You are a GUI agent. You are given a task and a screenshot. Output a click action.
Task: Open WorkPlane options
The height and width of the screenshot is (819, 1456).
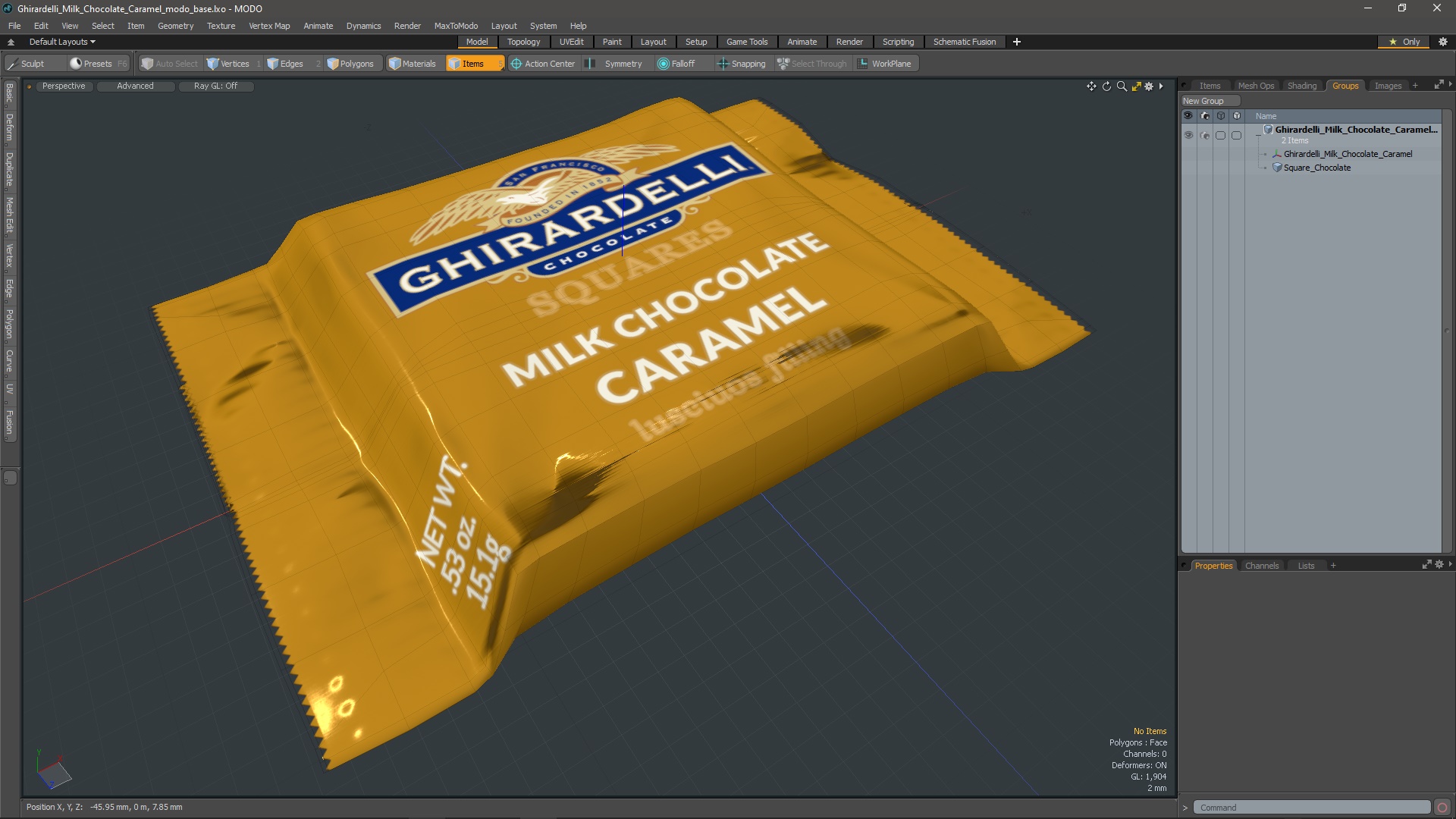885,64
